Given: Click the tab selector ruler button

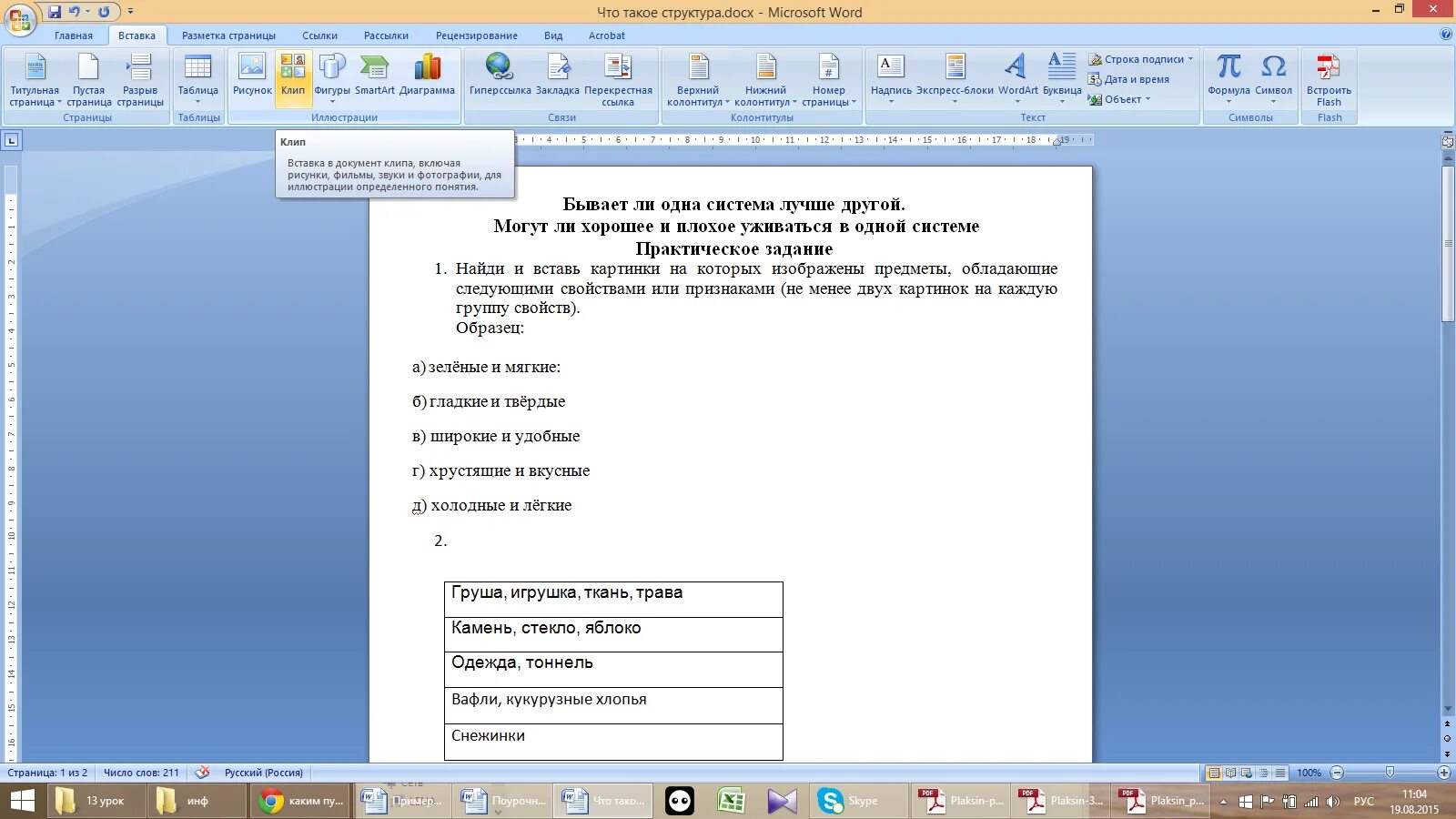Looking at the screenshot, I should 11,140.
